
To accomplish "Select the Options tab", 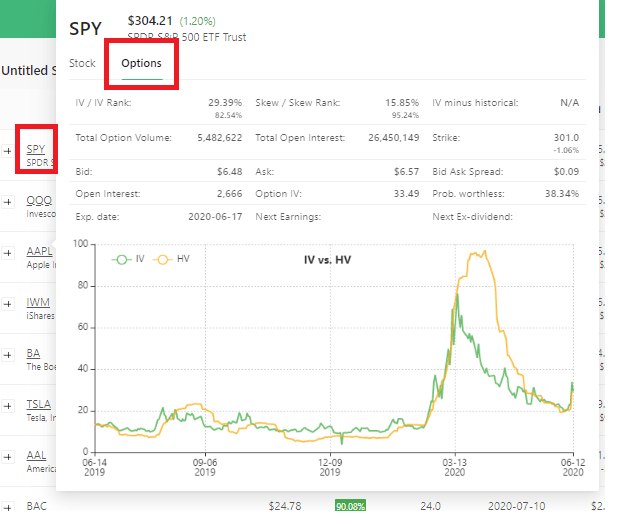I will [x=141, y=63].
